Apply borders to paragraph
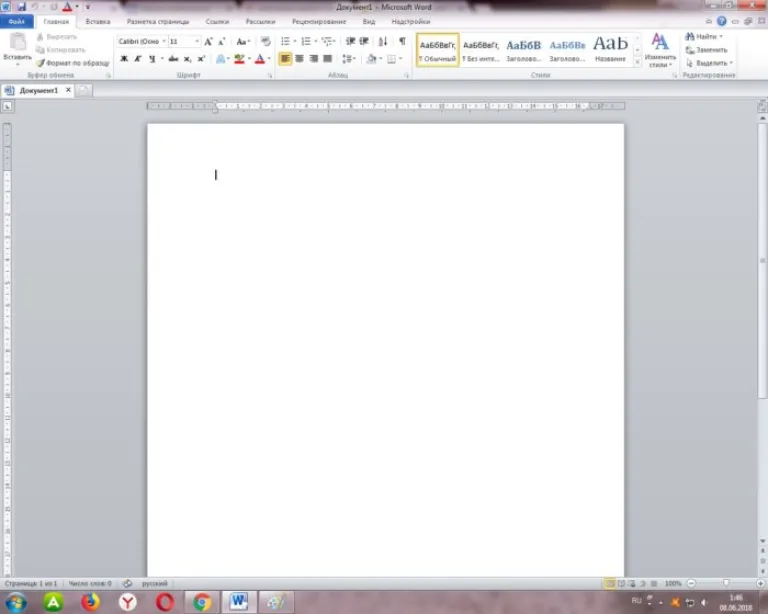The height and width of the screenshot is (614, 768). 391,59
